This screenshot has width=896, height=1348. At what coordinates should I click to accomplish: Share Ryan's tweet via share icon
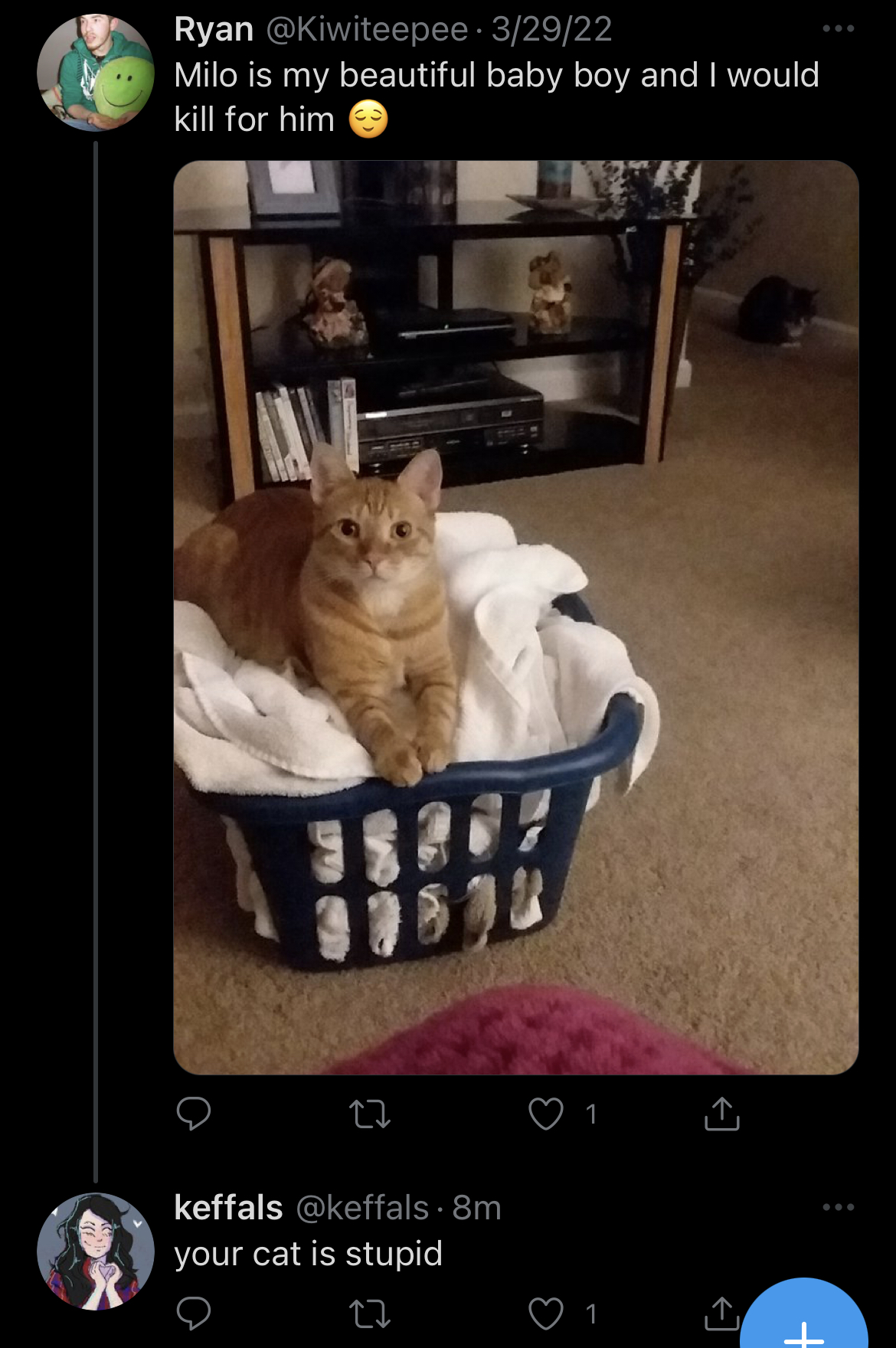click(x=722, y=1114)
